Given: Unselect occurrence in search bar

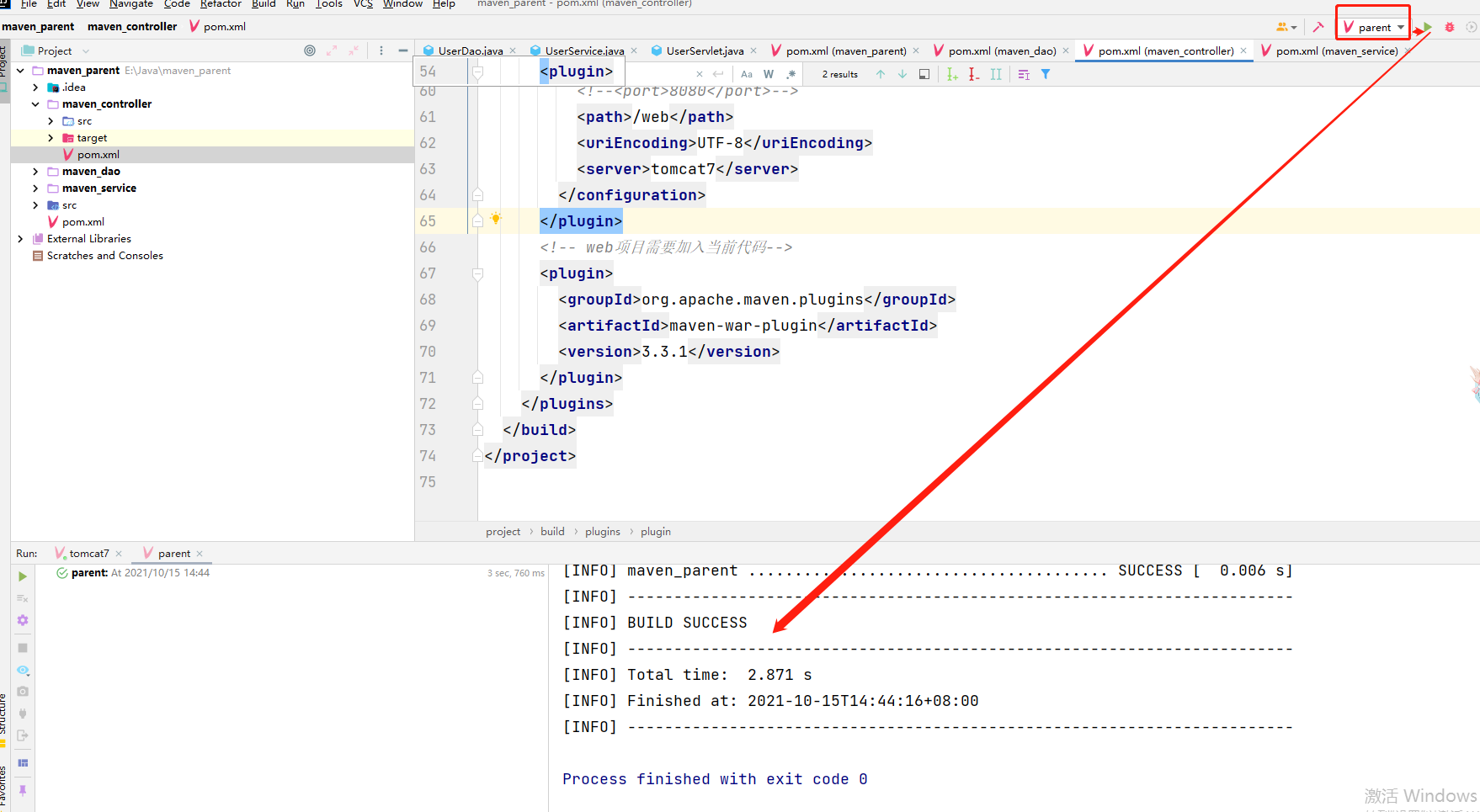Looking at the screenshot, I should 974,74.
